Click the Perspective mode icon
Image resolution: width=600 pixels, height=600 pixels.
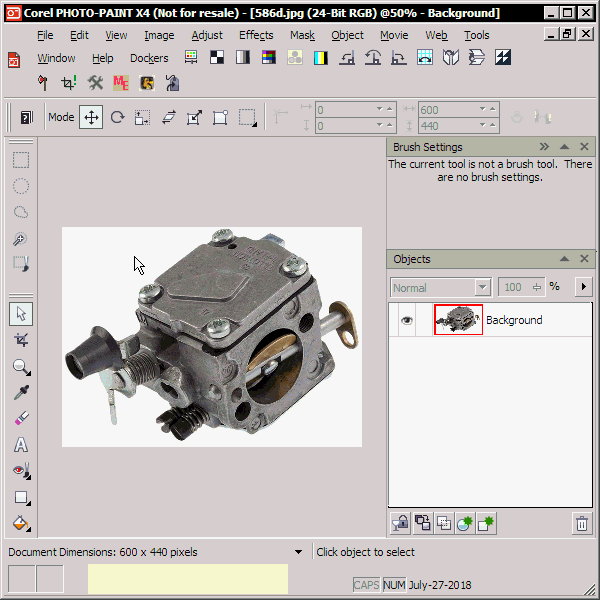click(x=220, y=117)
